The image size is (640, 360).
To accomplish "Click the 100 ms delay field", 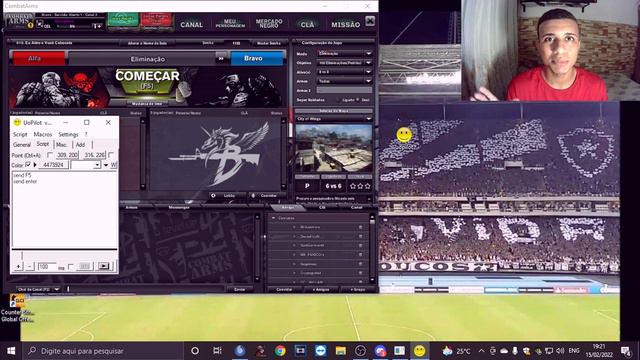I will pyautogui.click(x=47, y=267).
